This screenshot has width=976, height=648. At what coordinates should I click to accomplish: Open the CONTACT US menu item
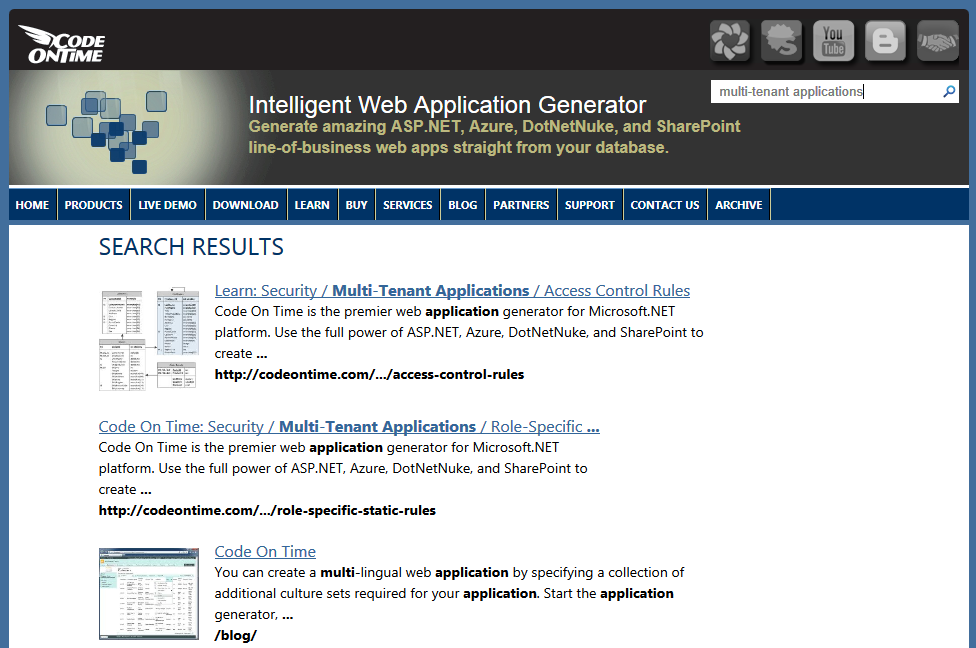click(x=665, y=205)
